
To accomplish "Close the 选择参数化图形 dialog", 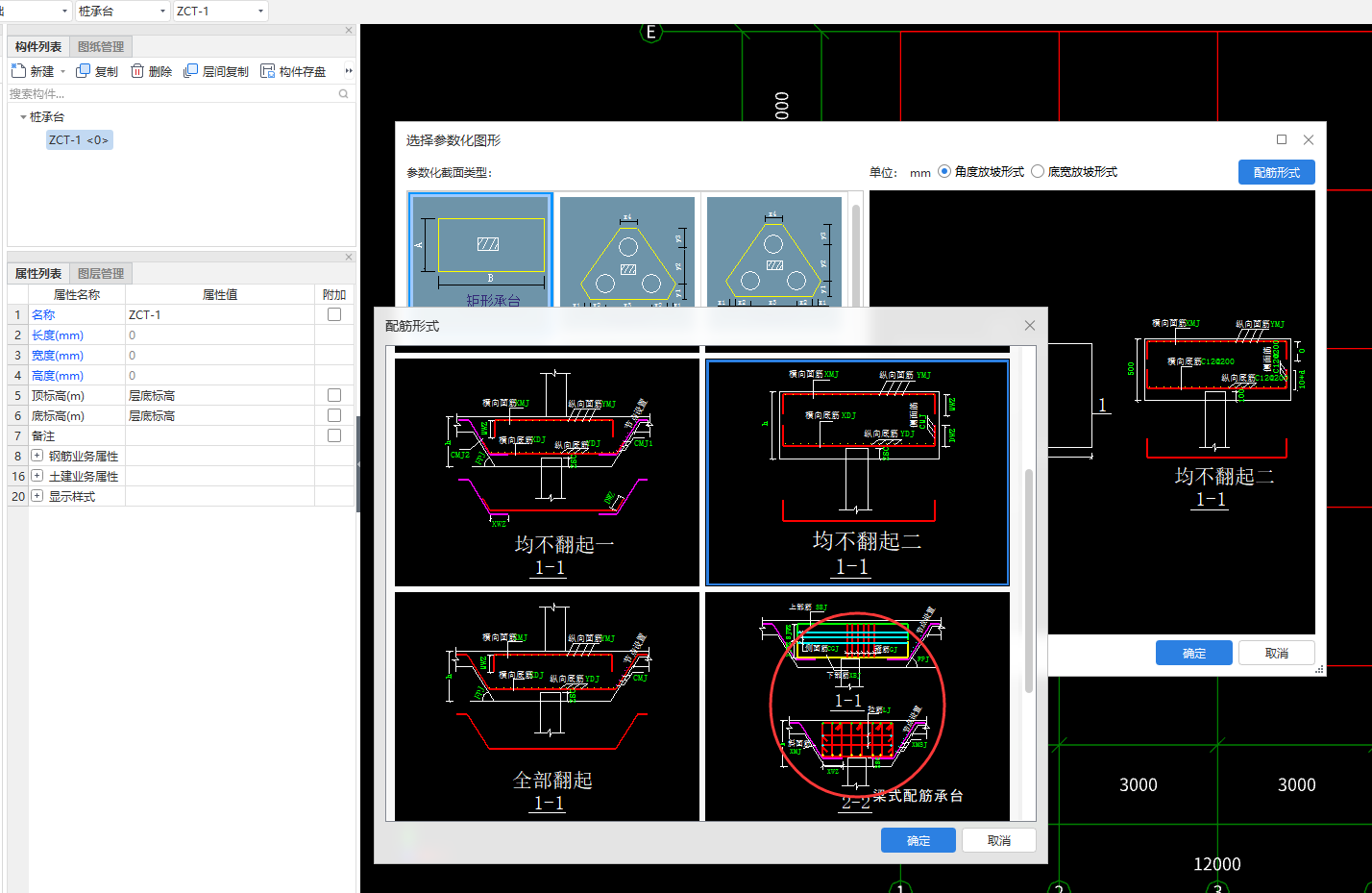I will coord(1308,139).
